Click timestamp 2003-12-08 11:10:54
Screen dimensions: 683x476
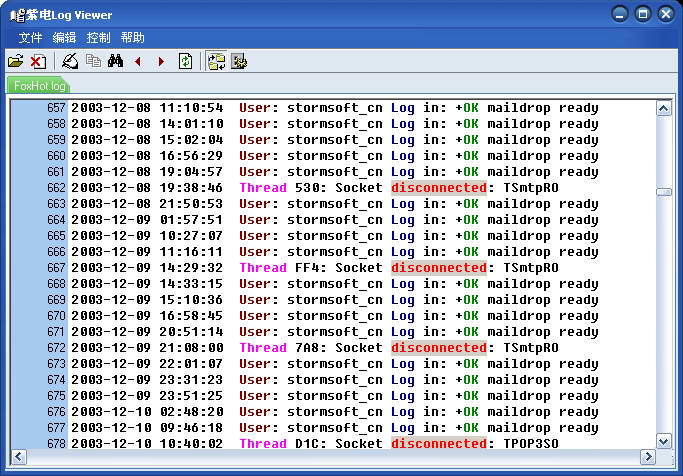pyautogui.click(x=147, y=108)
